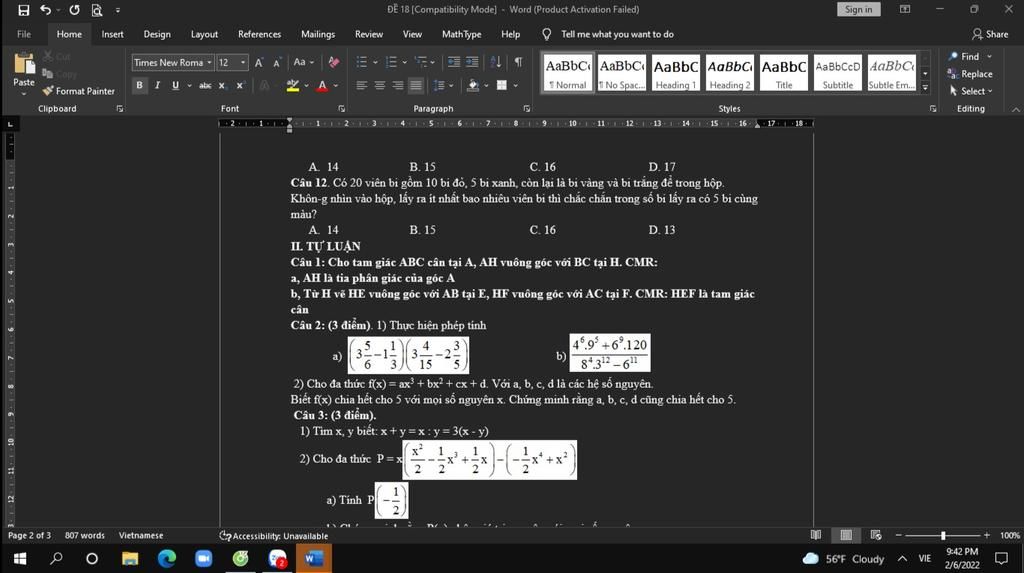Apply Heading 1 style
The image size is (1024, 573).
coord(676,73)
